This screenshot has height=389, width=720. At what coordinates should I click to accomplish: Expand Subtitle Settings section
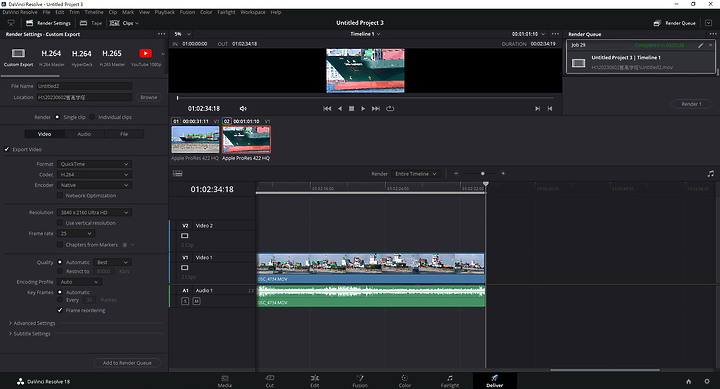click(x=29, y=334)
